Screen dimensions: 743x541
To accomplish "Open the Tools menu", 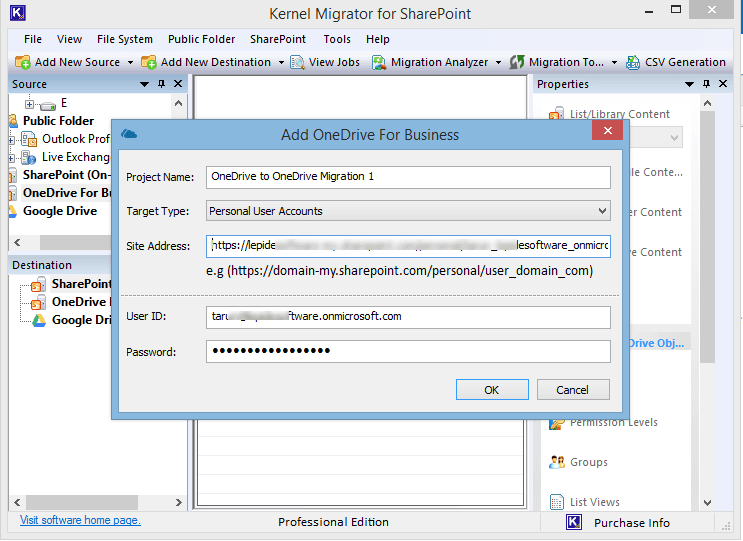I will pos(337,39).
